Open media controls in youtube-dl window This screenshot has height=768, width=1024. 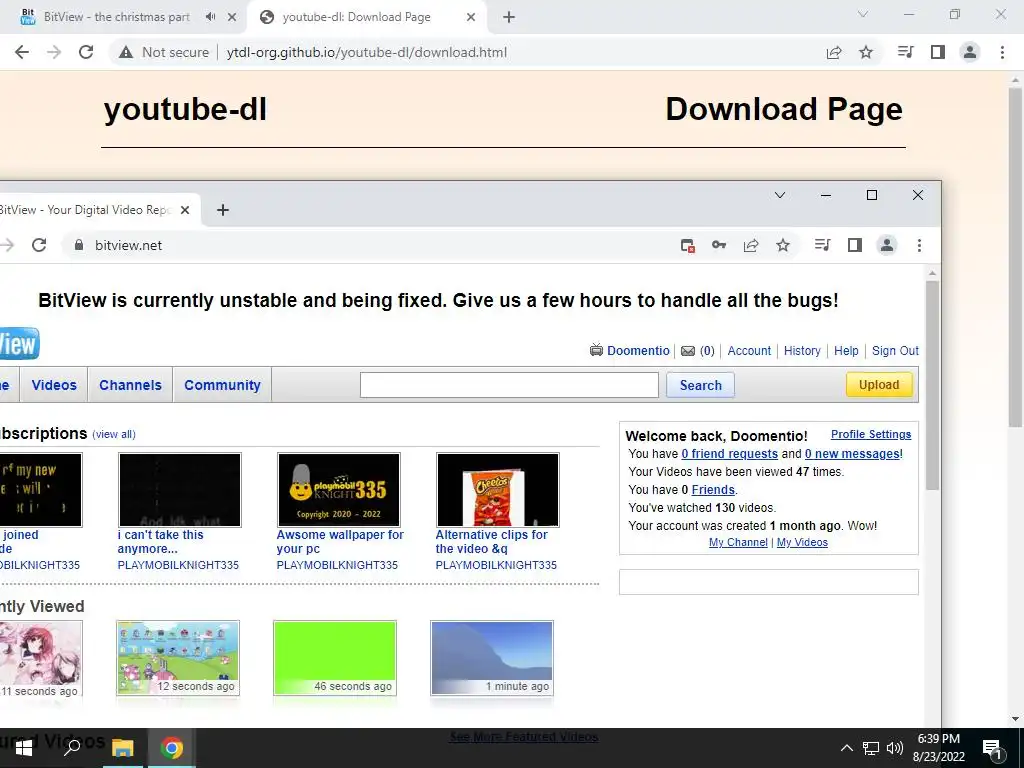[905, 52]
